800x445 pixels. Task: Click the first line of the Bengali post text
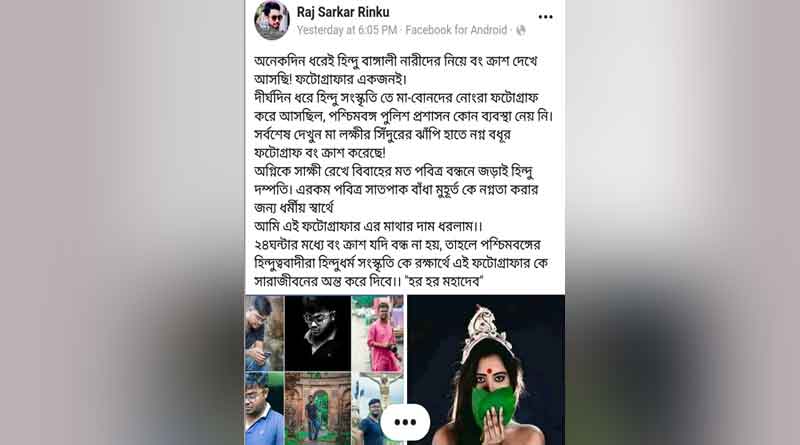(x=396, y=61)
